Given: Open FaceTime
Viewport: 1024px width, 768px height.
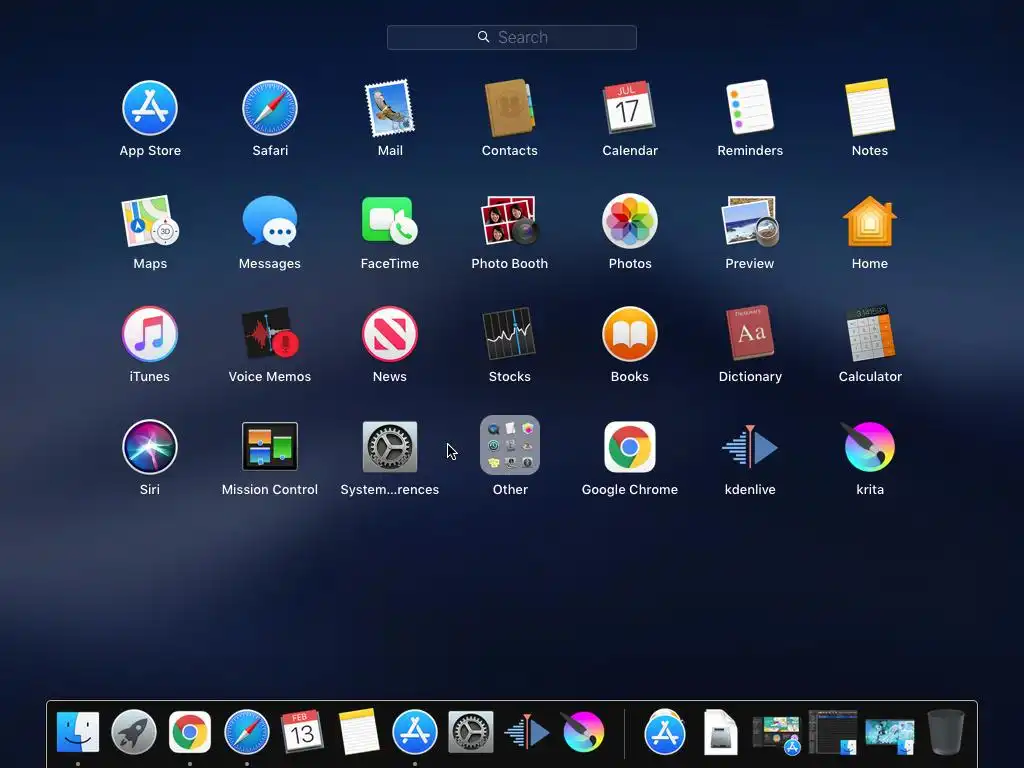Looking at the screenshot, I should pos(390,221).
